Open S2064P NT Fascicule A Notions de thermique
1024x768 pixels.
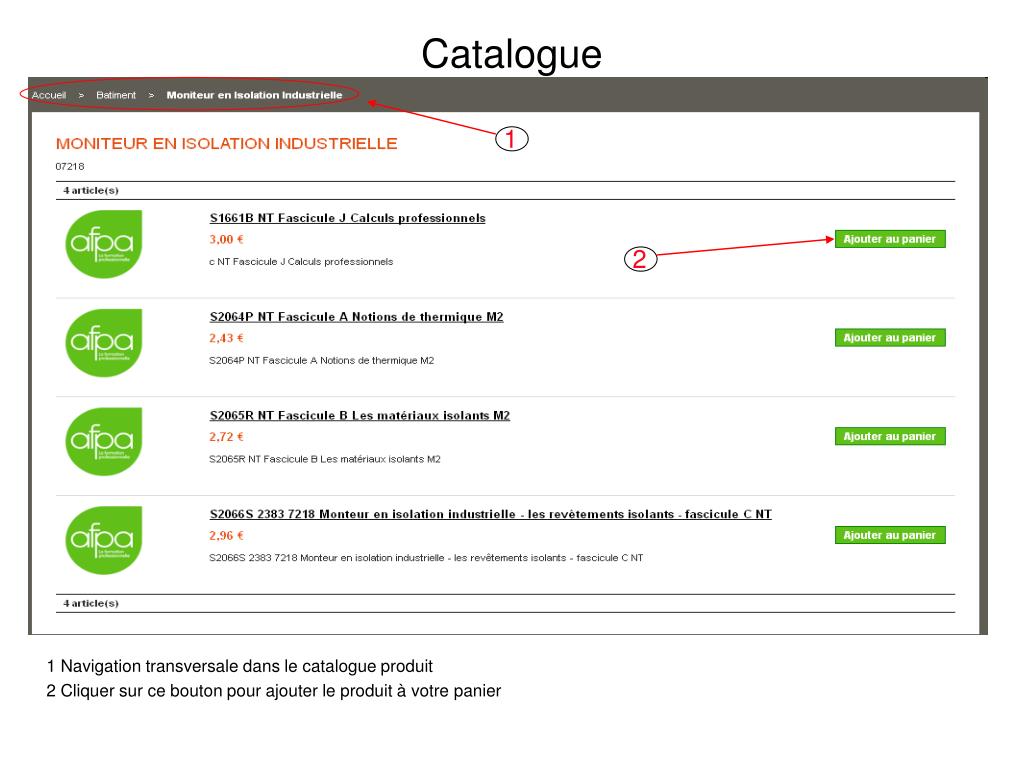click(357, 317)
